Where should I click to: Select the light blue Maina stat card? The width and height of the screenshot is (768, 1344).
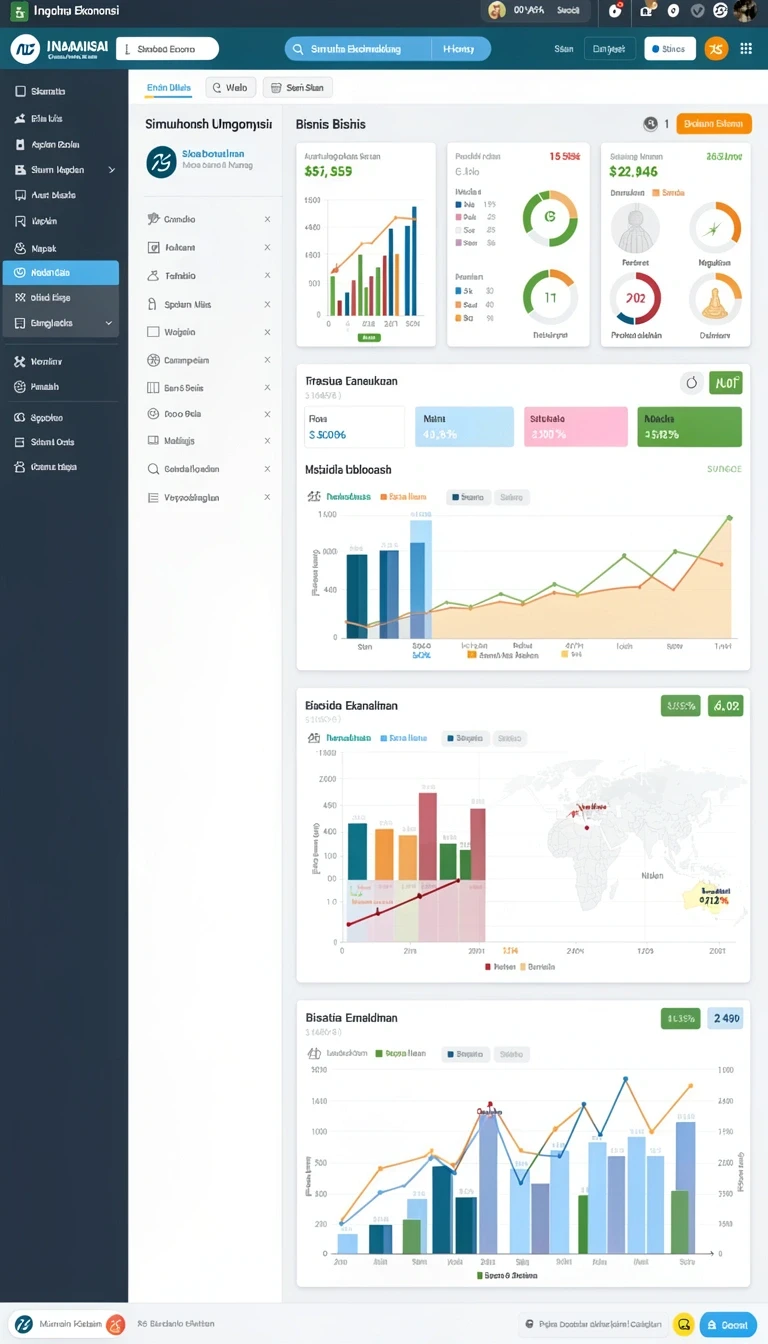(464, 426)
